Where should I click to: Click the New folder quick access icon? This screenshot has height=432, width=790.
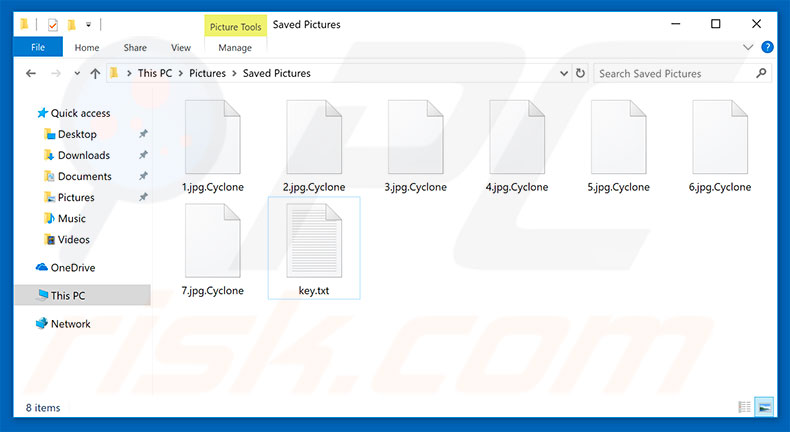tap(72, 24)
